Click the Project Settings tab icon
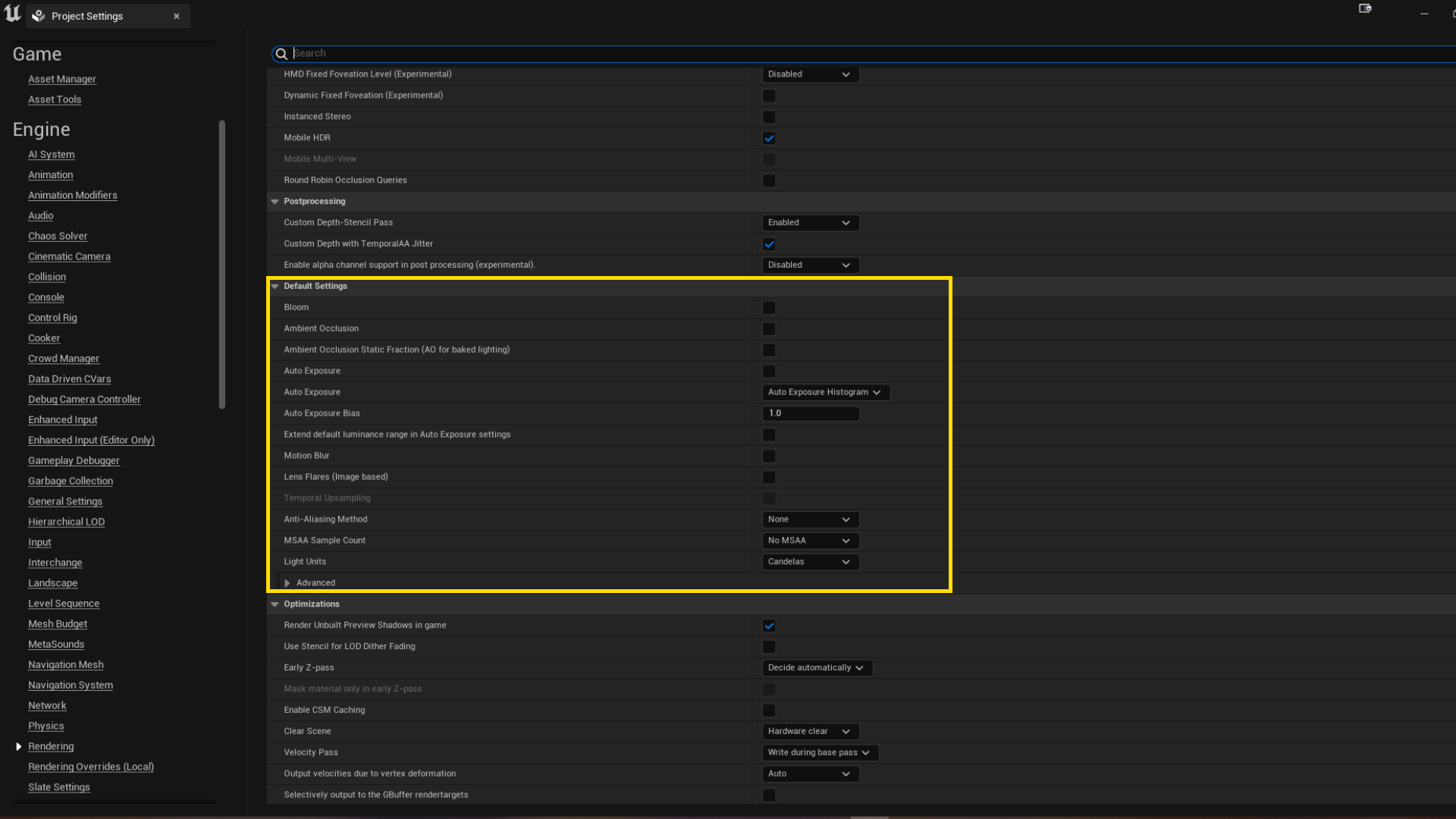Viewport: 1456px width, 819px height. pos(38,16)
